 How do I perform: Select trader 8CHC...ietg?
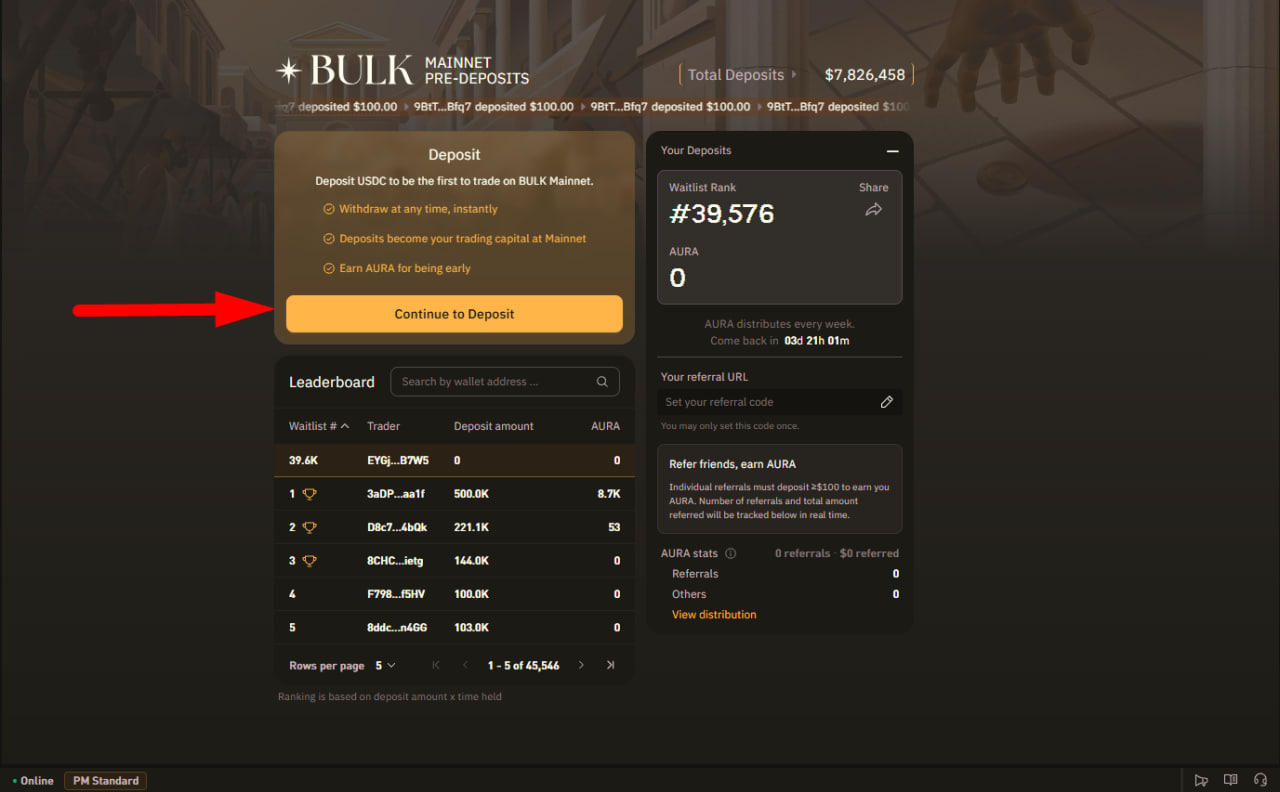pyautogui.click(x=395, y=561)
